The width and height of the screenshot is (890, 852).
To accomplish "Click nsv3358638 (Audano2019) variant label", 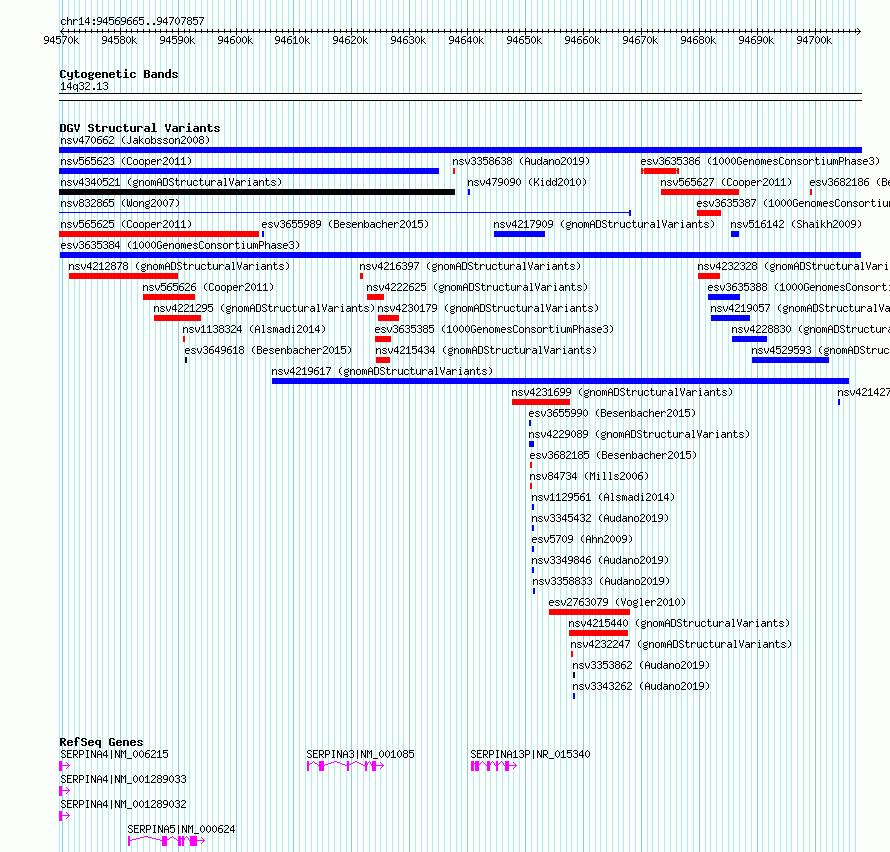I will point(521,161).
